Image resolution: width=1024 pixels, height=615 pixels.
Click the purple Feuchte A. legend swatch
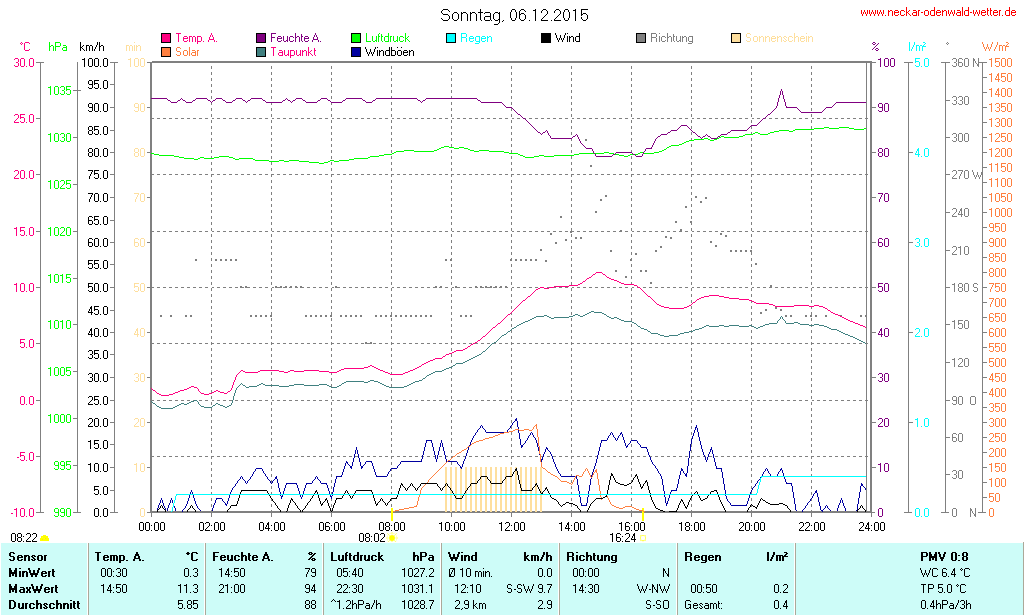click(261, 38)
